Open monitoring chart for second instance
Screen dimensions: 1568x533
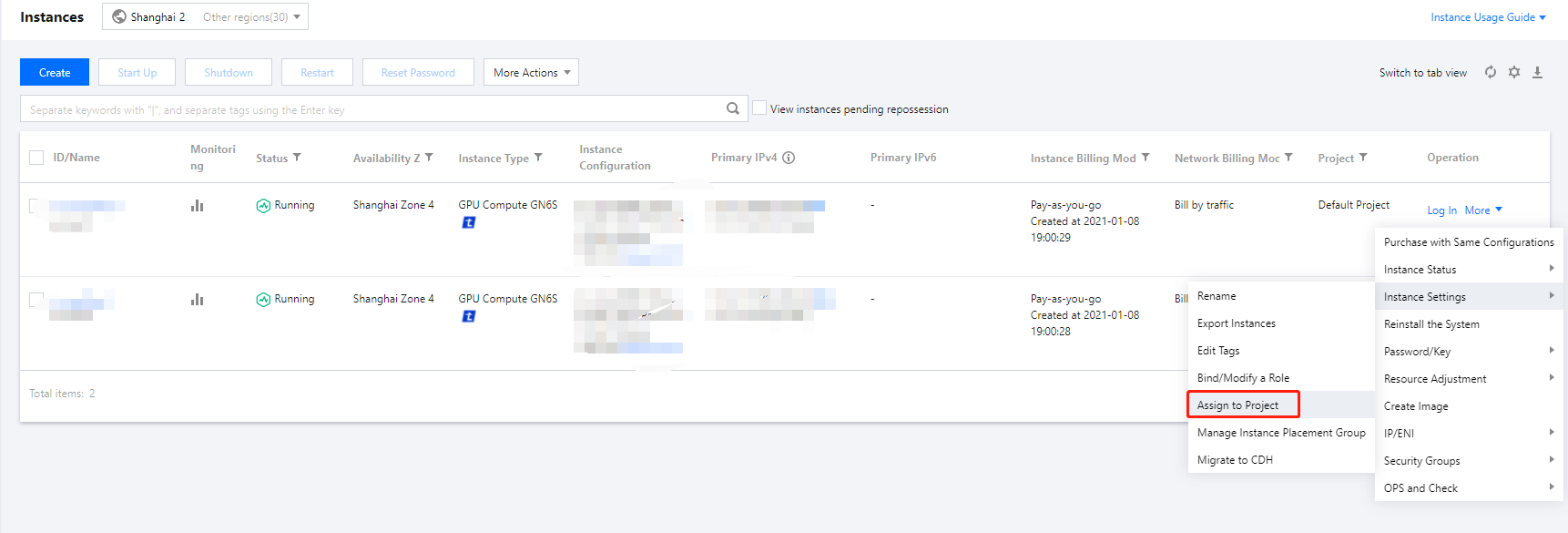point(197,300)
